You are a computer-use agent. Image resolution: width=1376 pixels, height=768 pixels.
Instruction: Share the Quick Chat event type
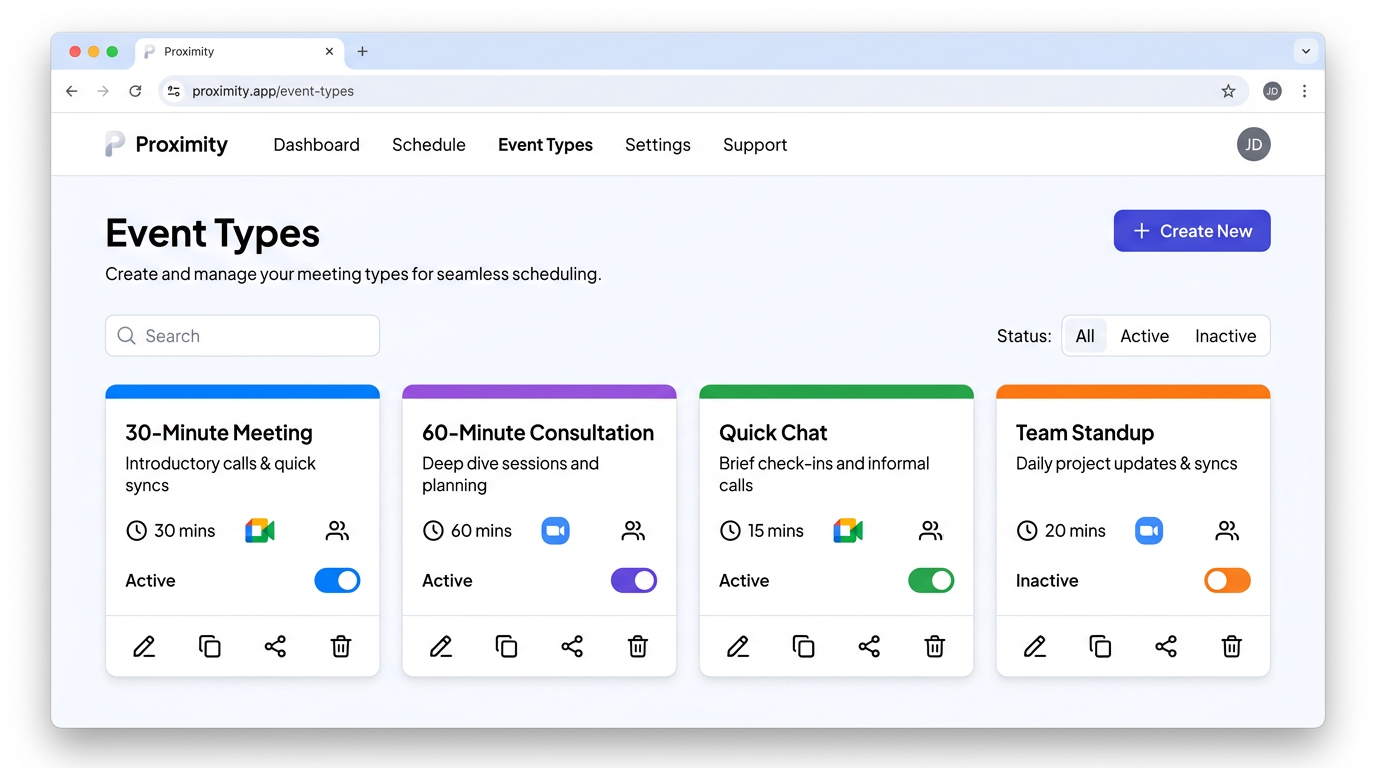(869, 646)
